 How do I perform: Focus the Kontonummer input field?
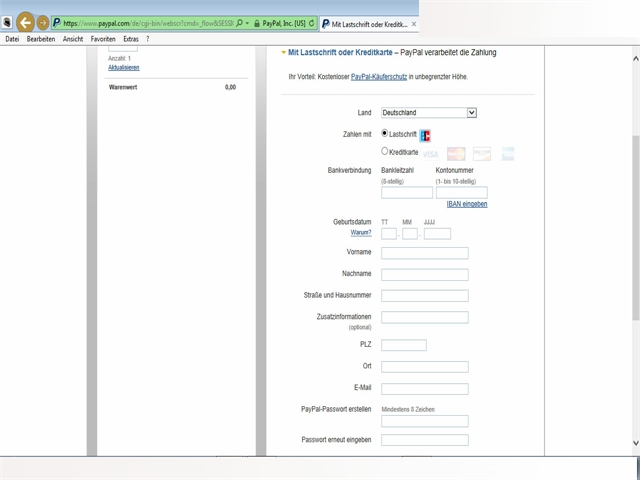click(462, 193)
